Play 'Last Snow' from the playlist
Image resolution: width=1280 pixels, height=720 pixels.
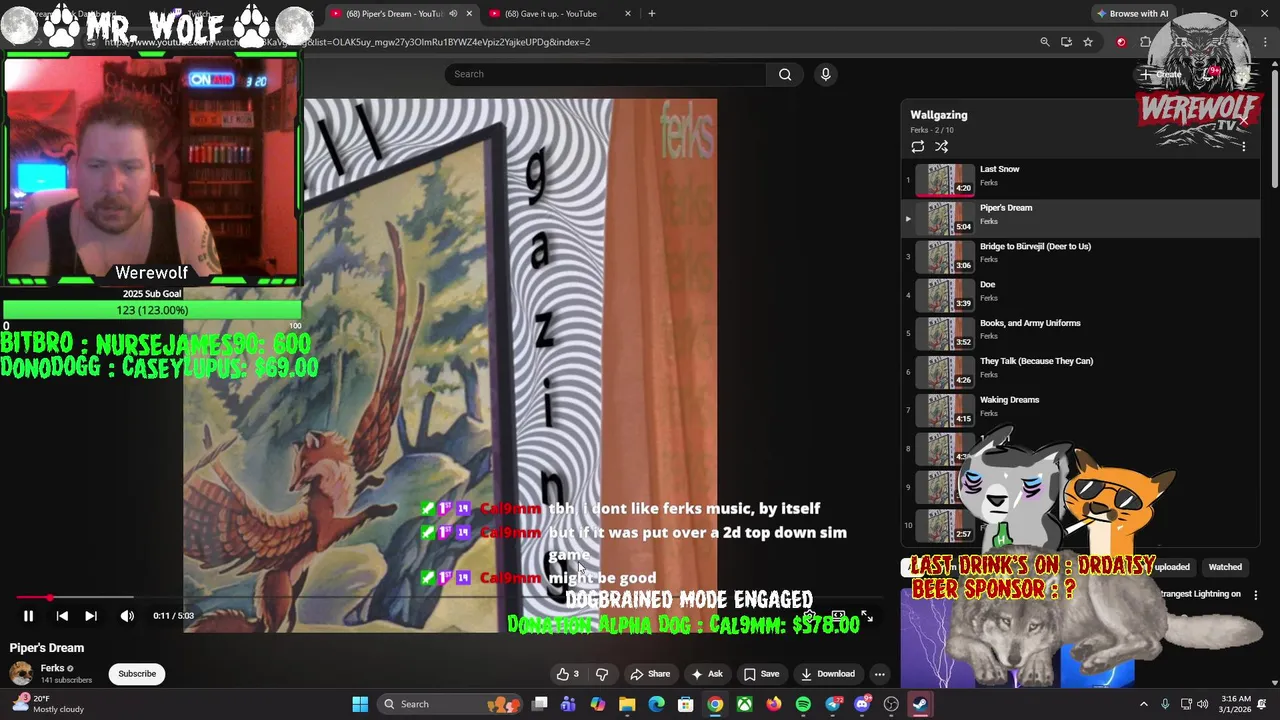tap(1080, 180)
